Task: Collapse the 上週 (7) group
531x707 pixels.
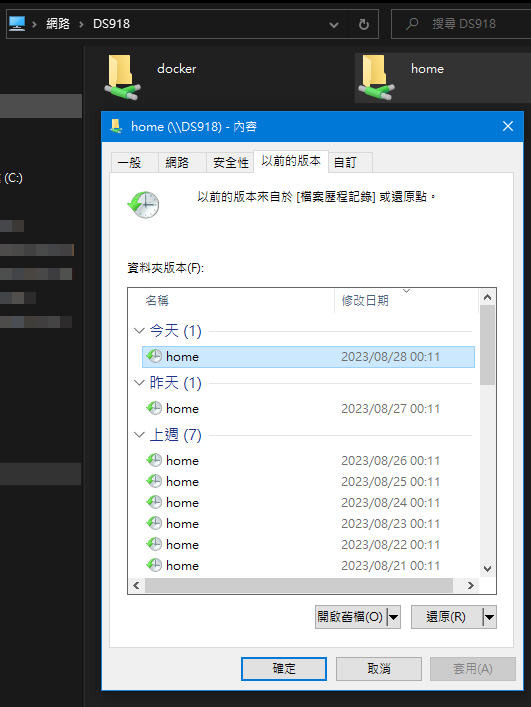Action: coord(139,435)
